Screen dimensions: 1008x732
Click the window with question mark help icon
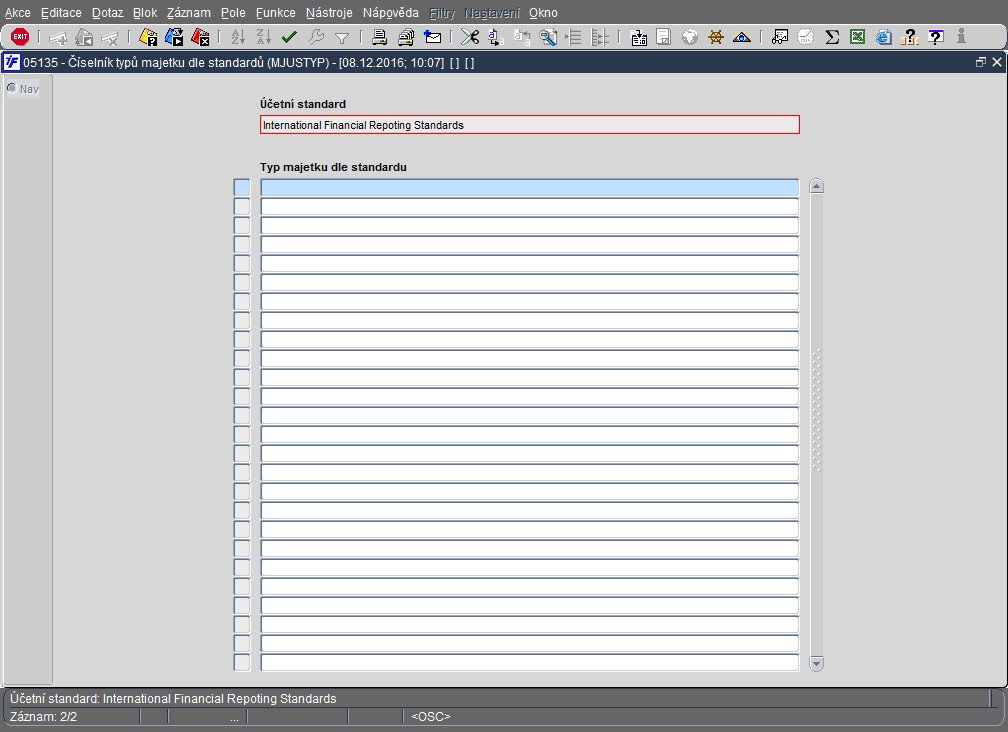[936, 37]
